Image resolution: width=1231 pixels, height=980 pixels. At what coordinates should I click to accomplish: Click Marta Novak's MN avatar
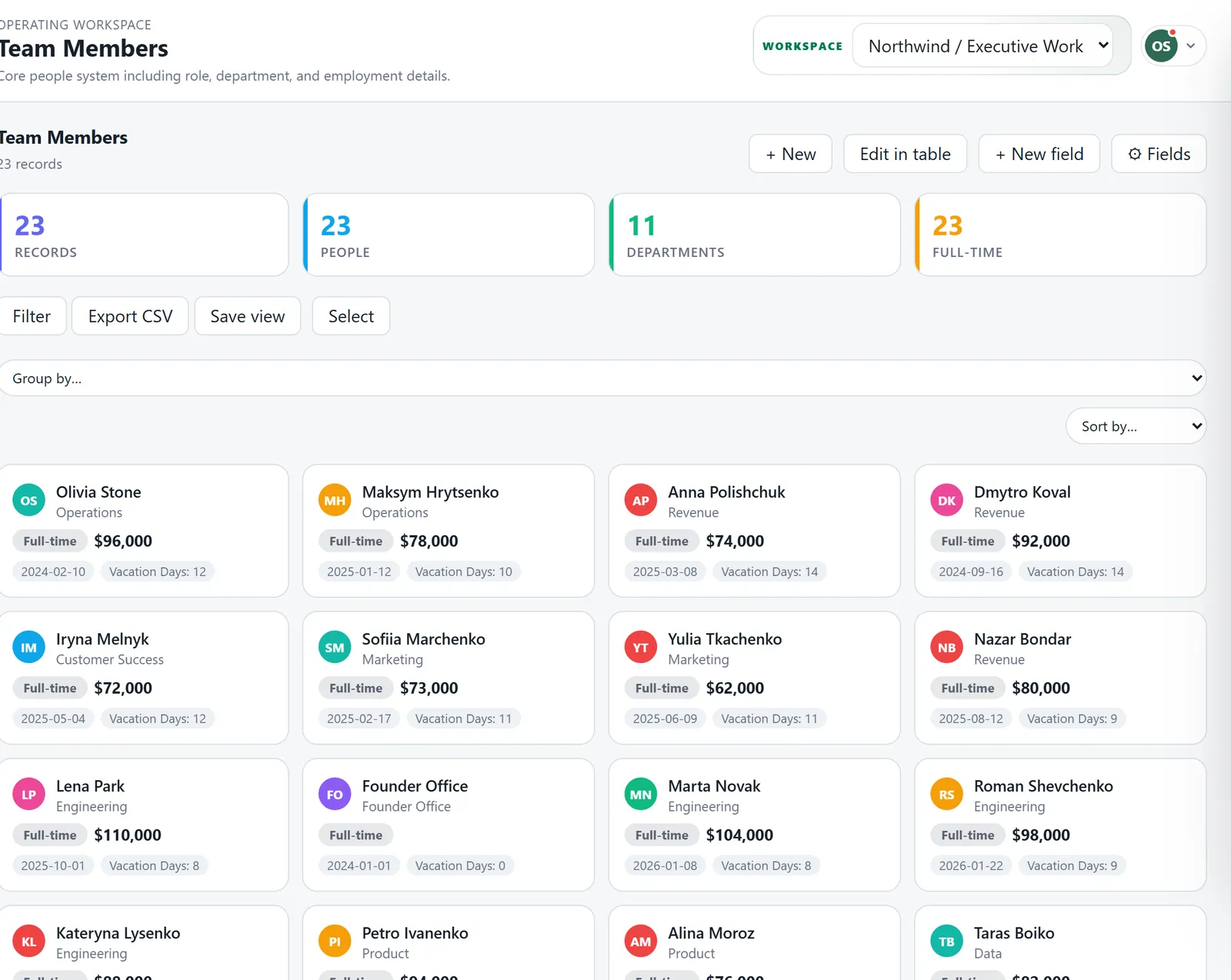[x=641, y=795]
